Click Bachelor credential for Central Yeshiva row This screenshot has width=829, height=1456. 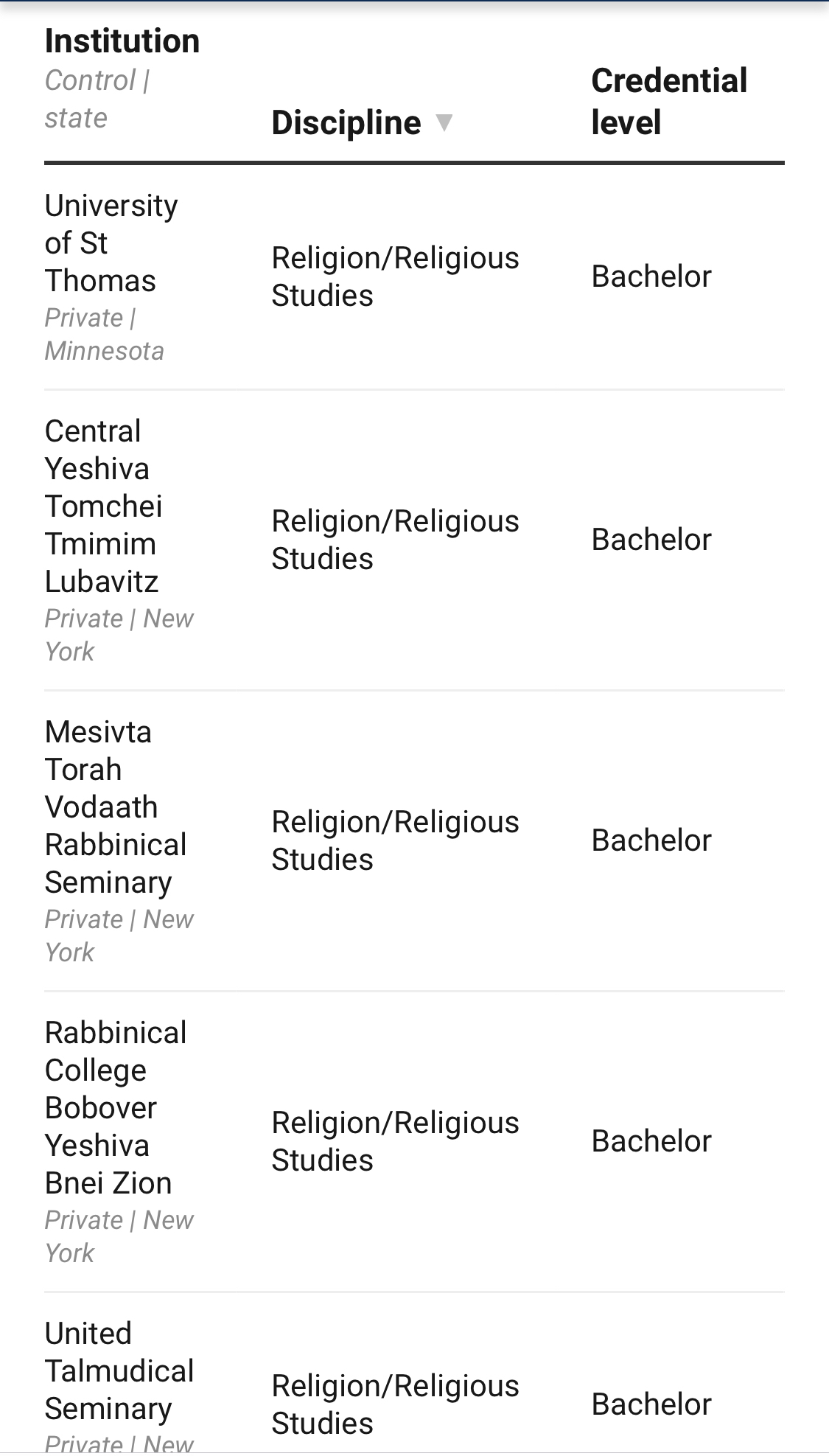pos(651,540)
